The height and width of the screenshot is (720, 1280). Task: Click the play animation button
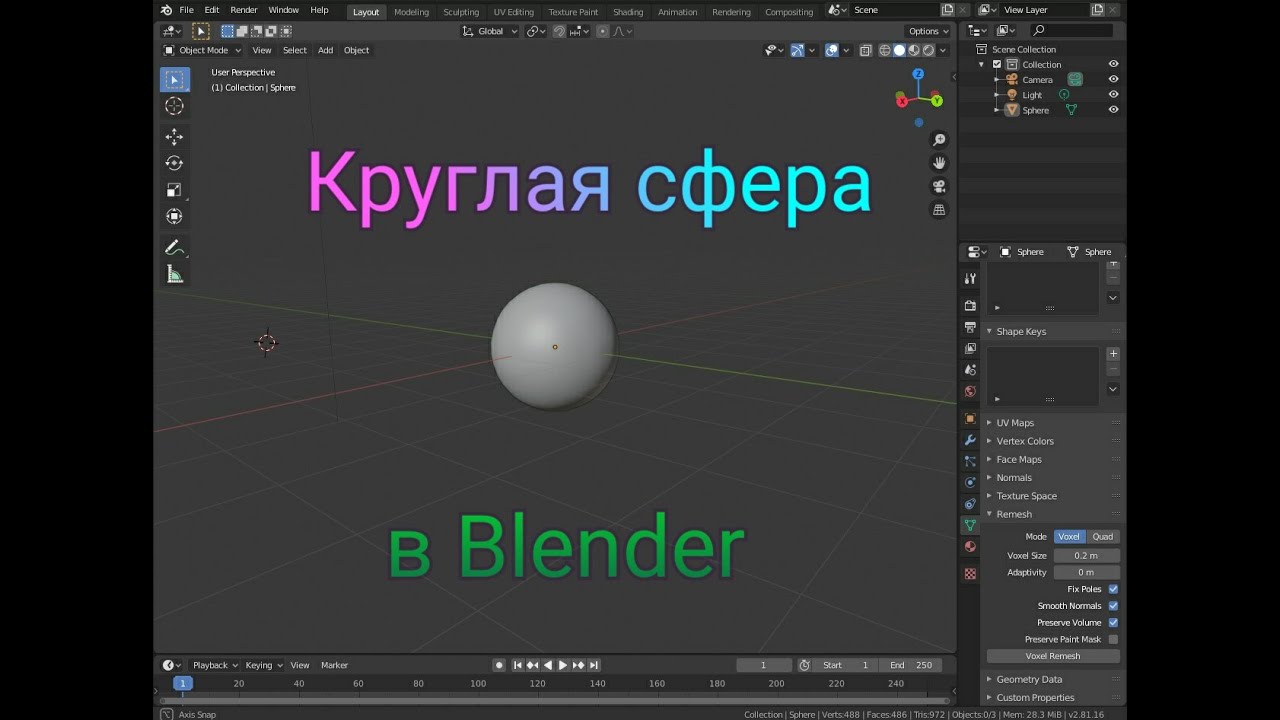pos(563,665)
